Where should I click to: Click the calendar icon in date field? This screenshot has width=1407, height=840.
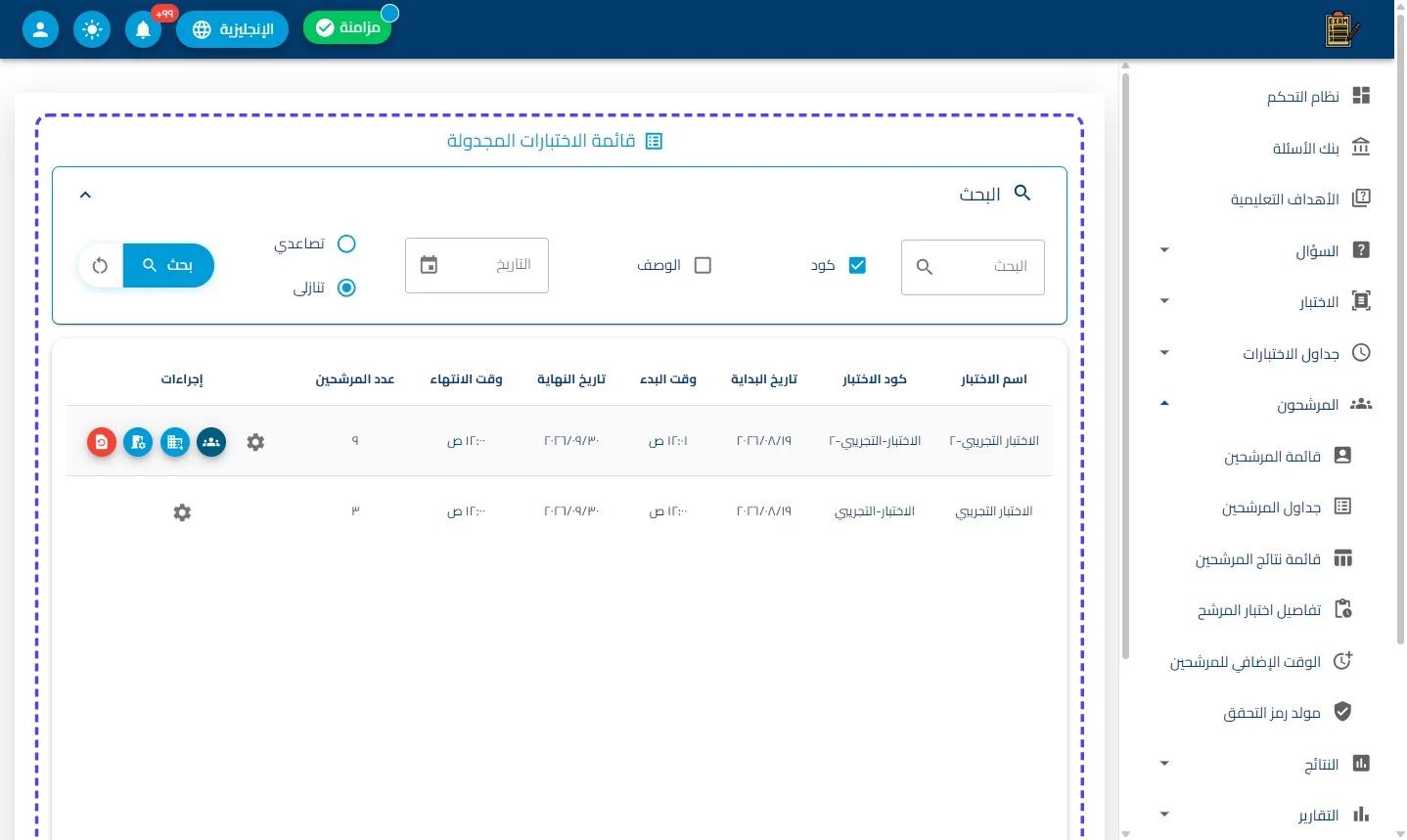(429, 265)
